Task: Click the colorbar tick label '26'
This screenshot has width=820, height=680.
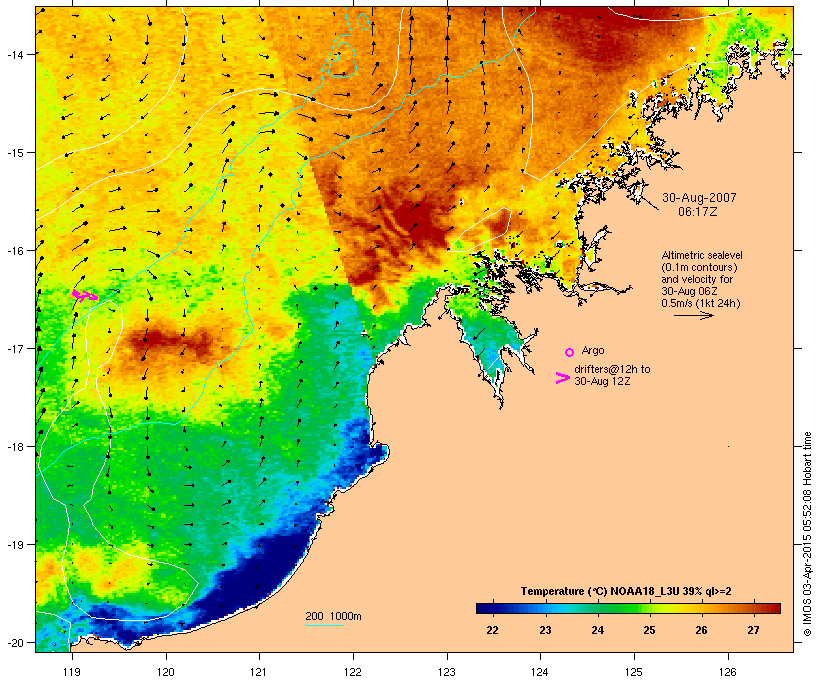Action: (701, 630)
